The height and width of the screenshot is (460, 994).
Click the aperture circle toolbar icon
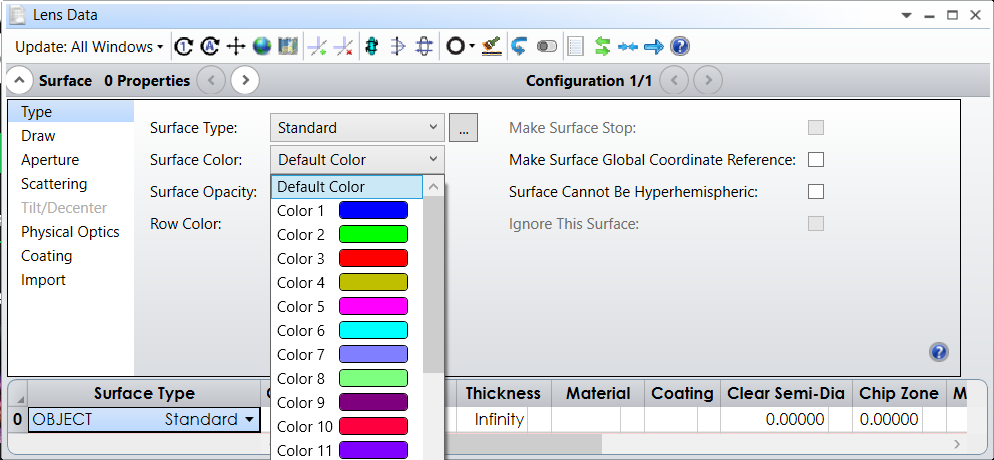pyautogui.click(x=456, y=46)
